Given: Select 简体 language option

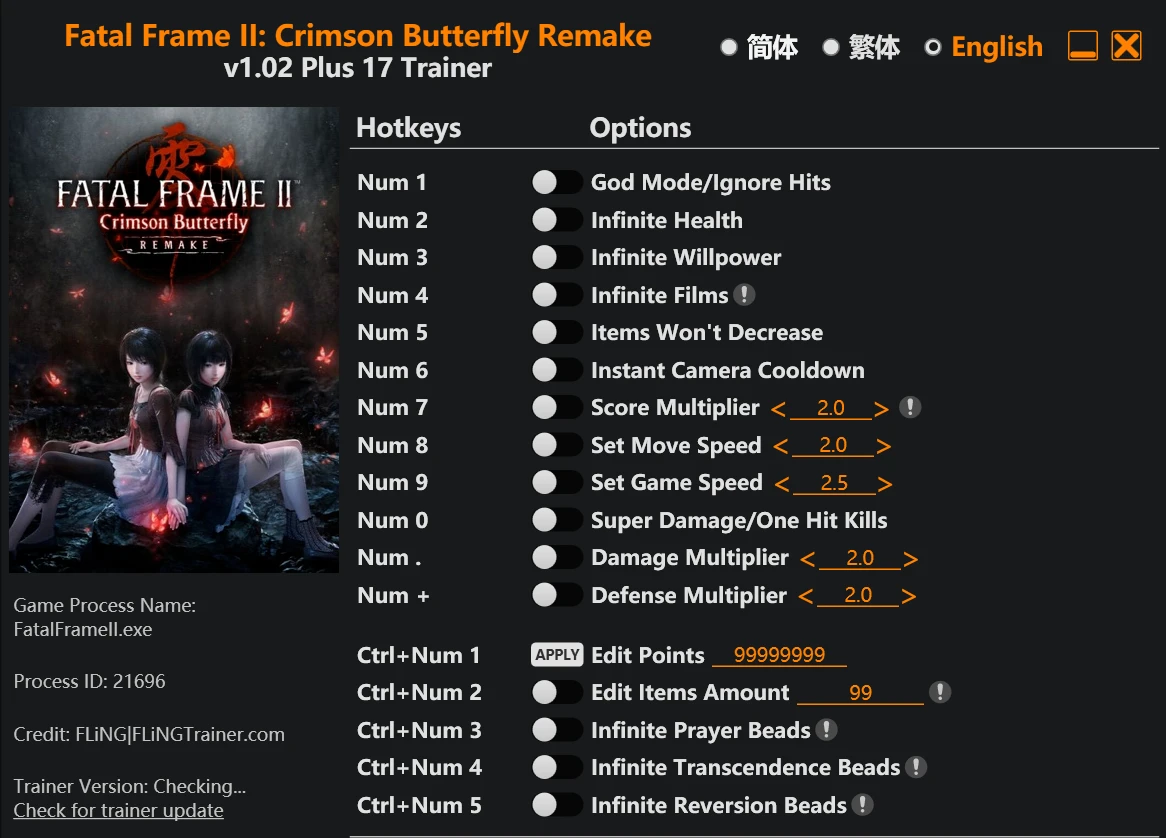Looking at the screenshot, I should pos(760,47).
